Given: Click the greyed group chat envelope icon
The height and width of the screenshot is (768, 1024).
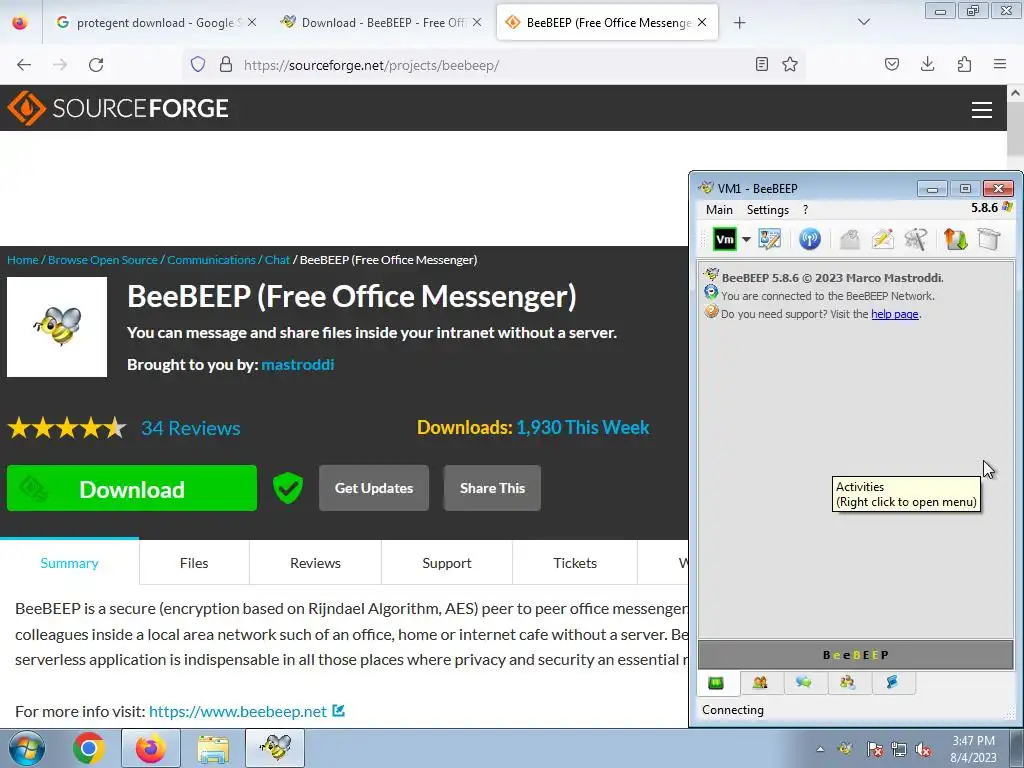Looking at the screenshot, I should point(849,239).
